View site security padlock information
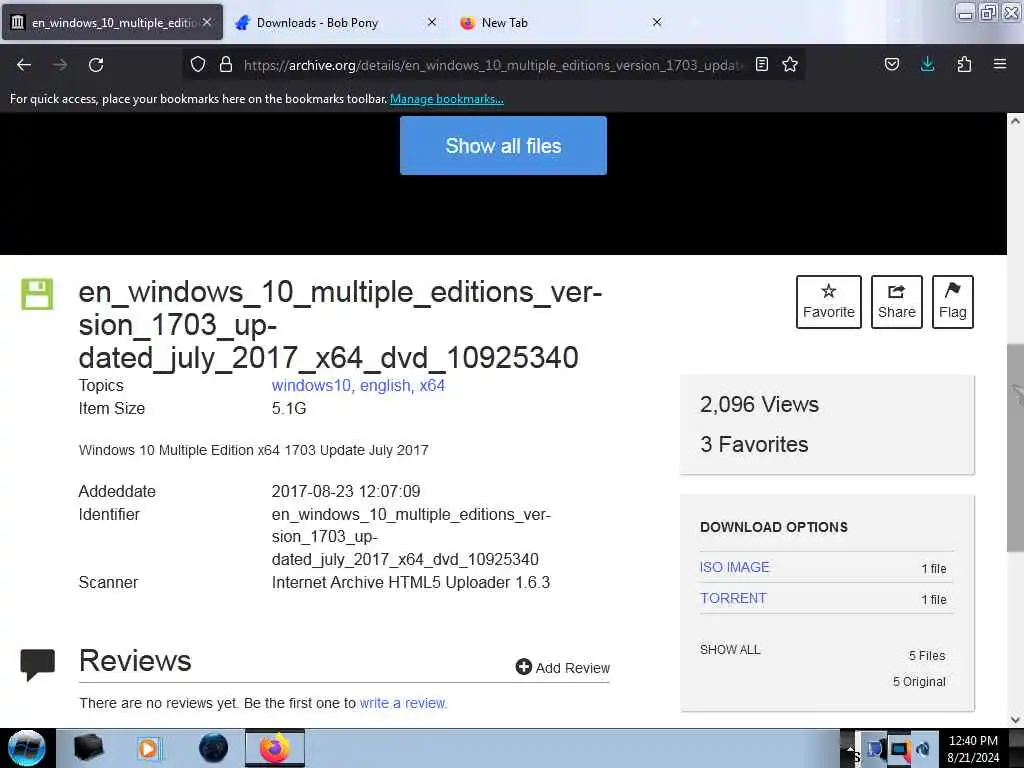This screenshot has height=768, width=1024. pos(226,64)
